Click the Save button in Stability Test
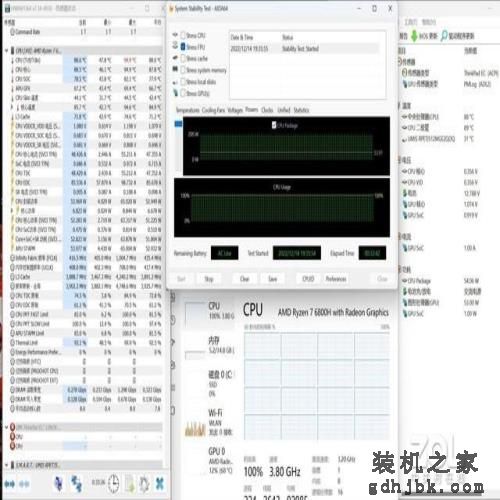The height and width of the screenshot is (500, 500). coord(273,279)
